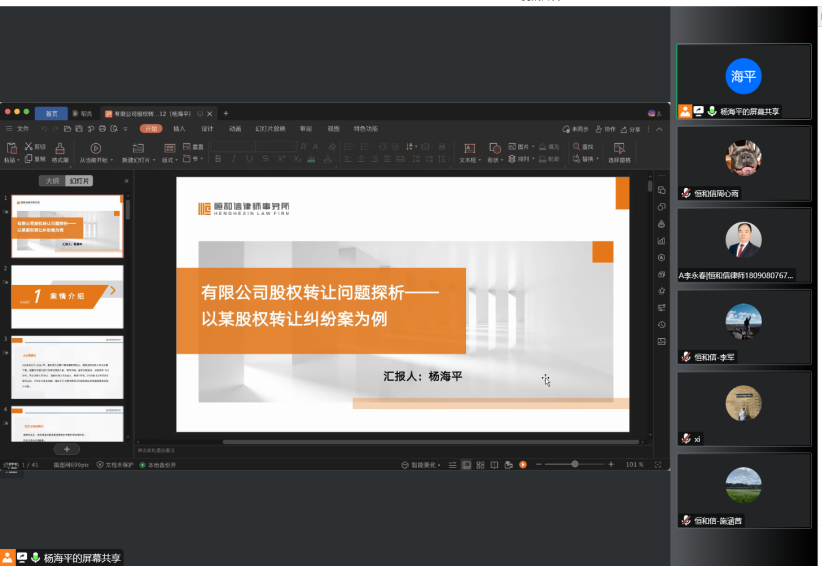Add a slide with the plus button below thumbnails
This screenshot has height=566, width=822.
67,449
